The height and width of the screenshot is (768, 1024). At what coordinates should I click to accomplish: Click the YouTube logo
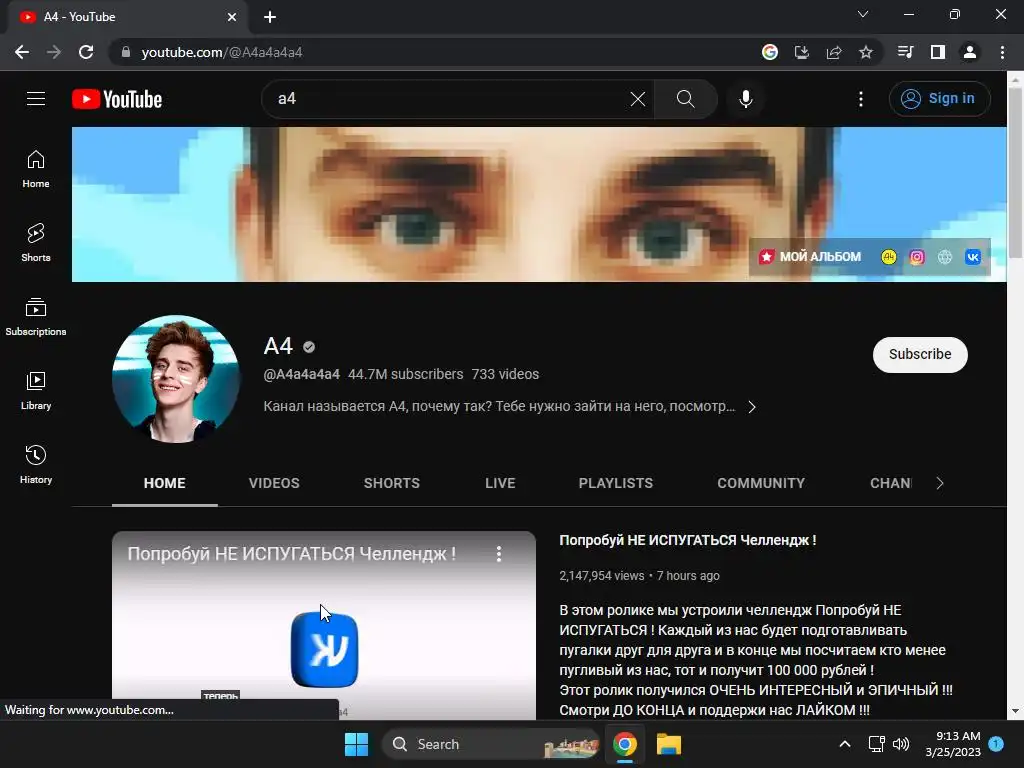[x=117, y=99]
